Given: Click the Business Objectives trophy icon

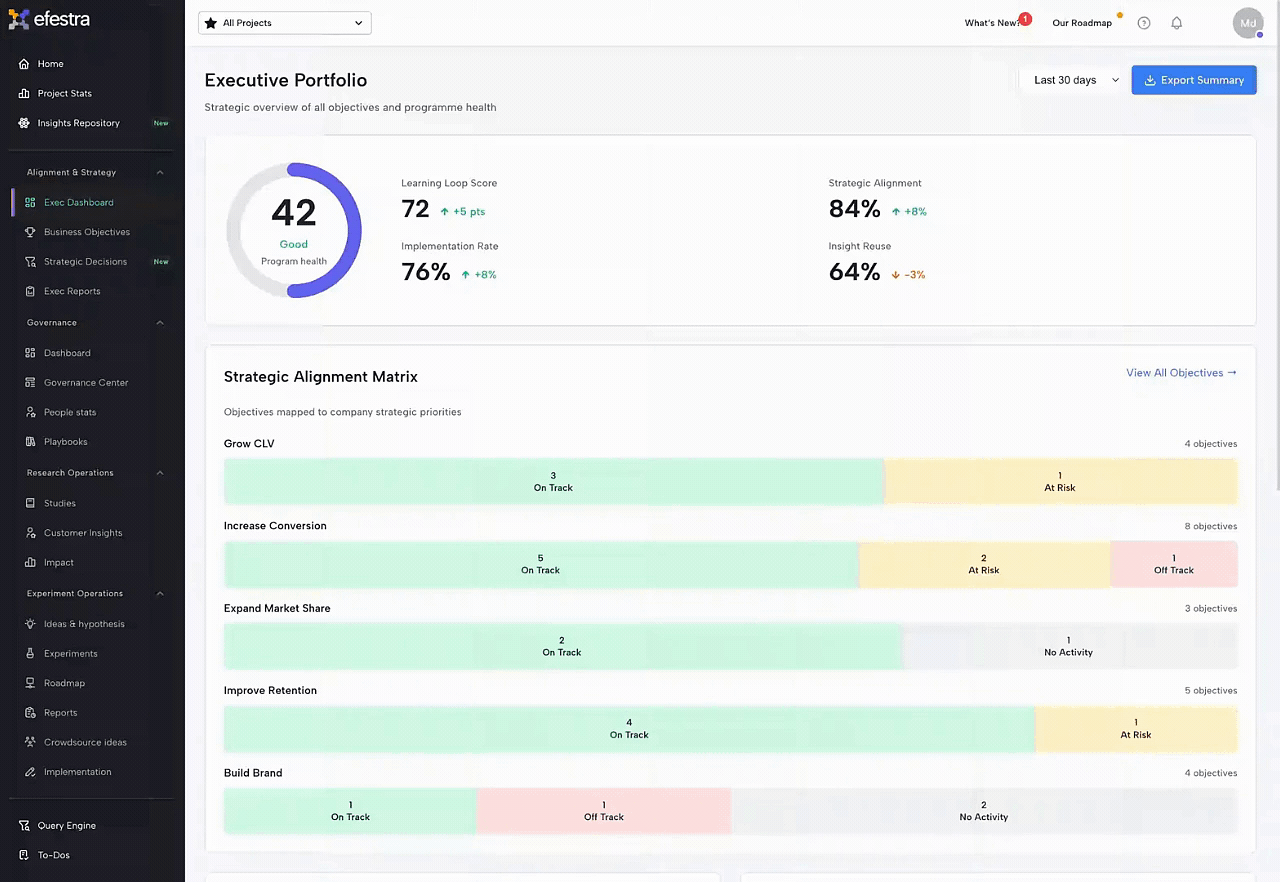Looking at the screenshot, I should point(31,232).
